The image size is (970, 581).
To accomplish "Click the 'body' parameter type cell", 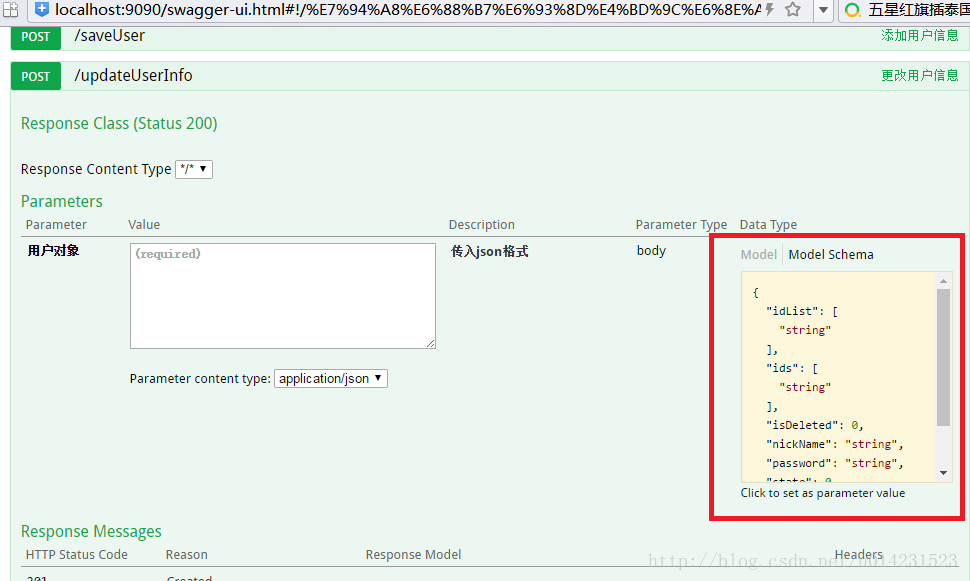I will 651,251.
